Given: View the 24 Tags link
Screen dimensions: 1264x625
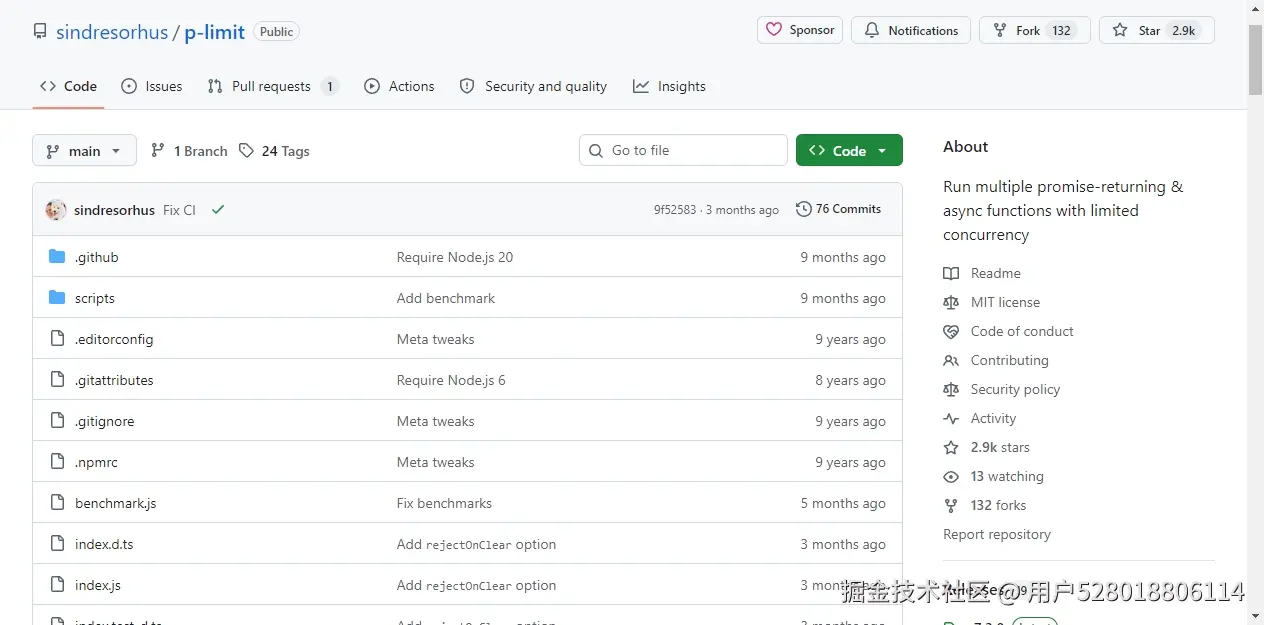Looking at the screenshot, I should [274, 151].
